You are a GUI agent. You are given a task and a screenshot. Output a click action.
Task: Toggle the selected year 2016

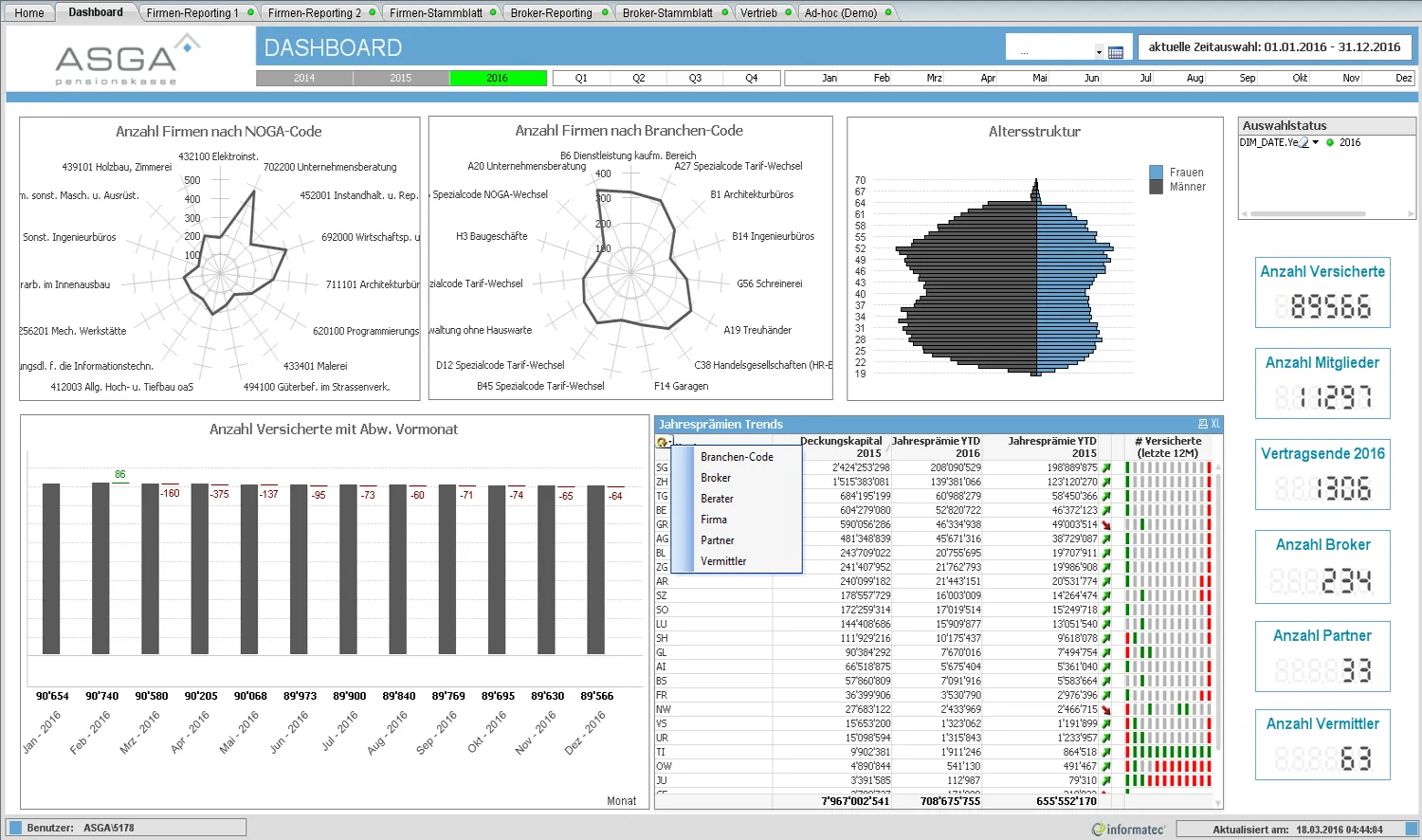[x=498, y=78]
